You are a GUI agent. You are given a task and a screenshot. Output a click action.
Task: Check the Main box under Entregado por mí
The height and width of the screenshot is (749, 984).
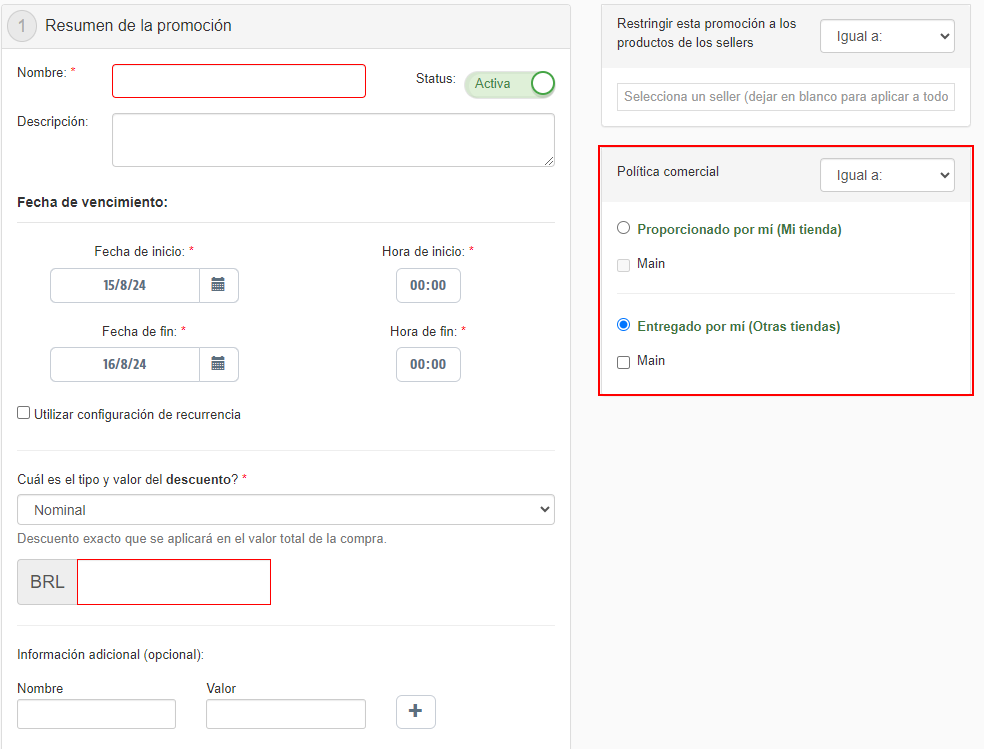point(624,362)
